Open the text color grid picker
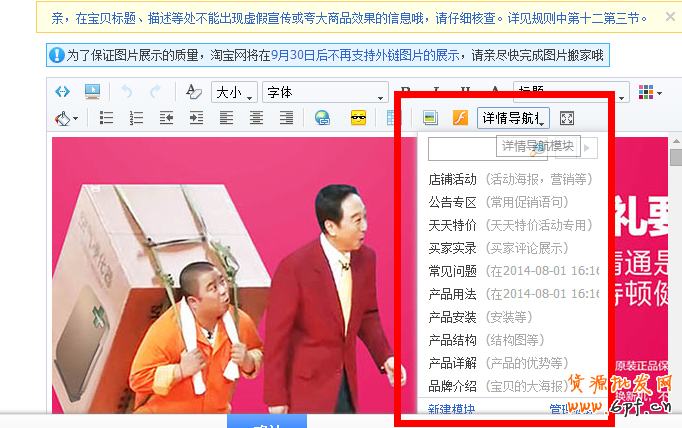The height and width of the screenshot is (428, 682). coord(650,92)
